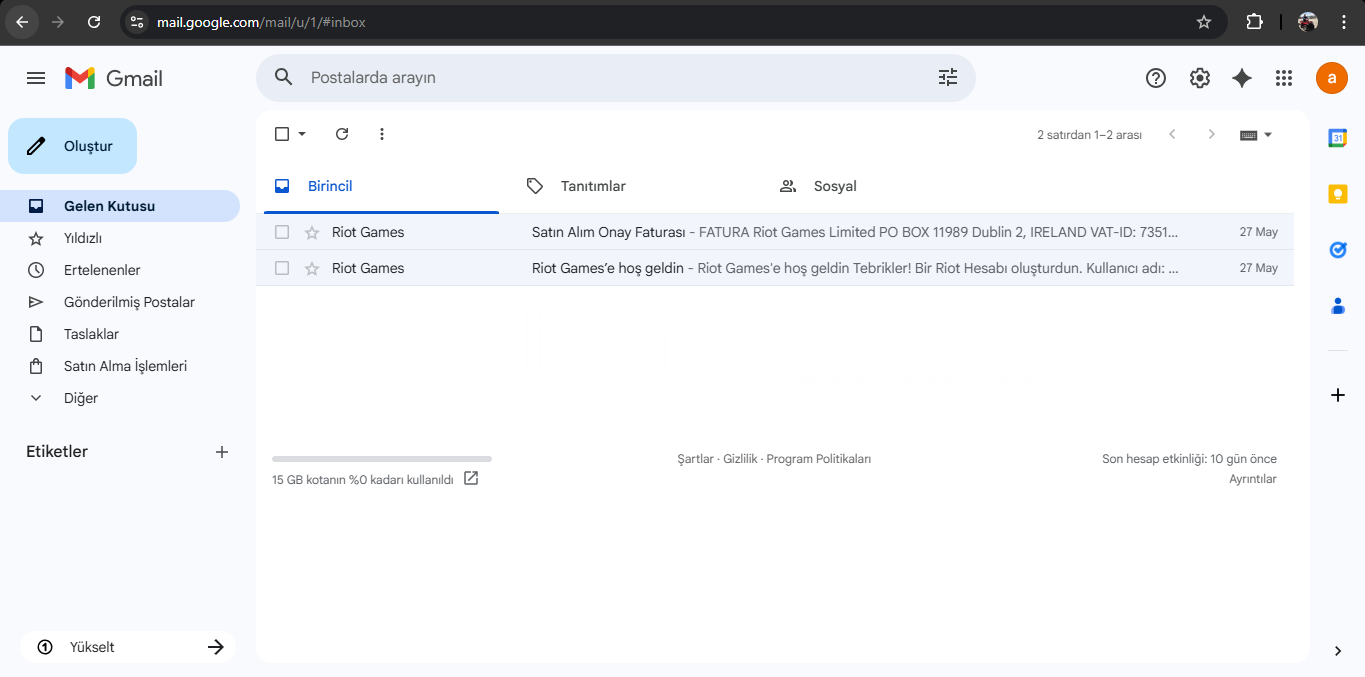Click the Postalarda arayın search field
The image size is (1365, 677).
[x=600, y=78]
